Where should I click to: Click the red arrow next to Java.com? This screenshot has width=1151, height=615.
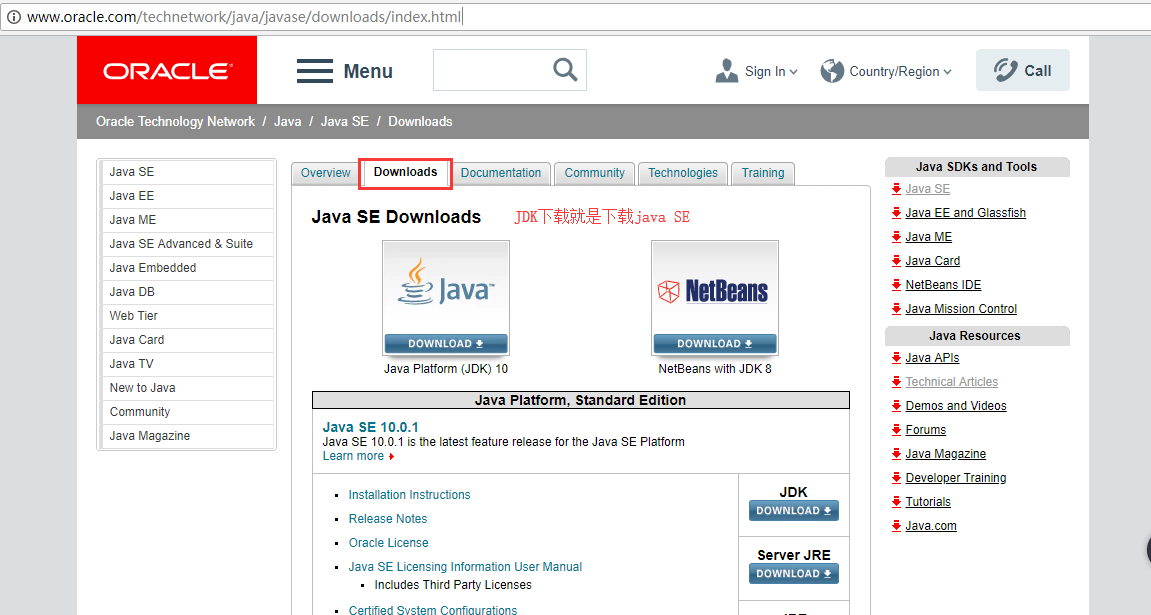896,525
